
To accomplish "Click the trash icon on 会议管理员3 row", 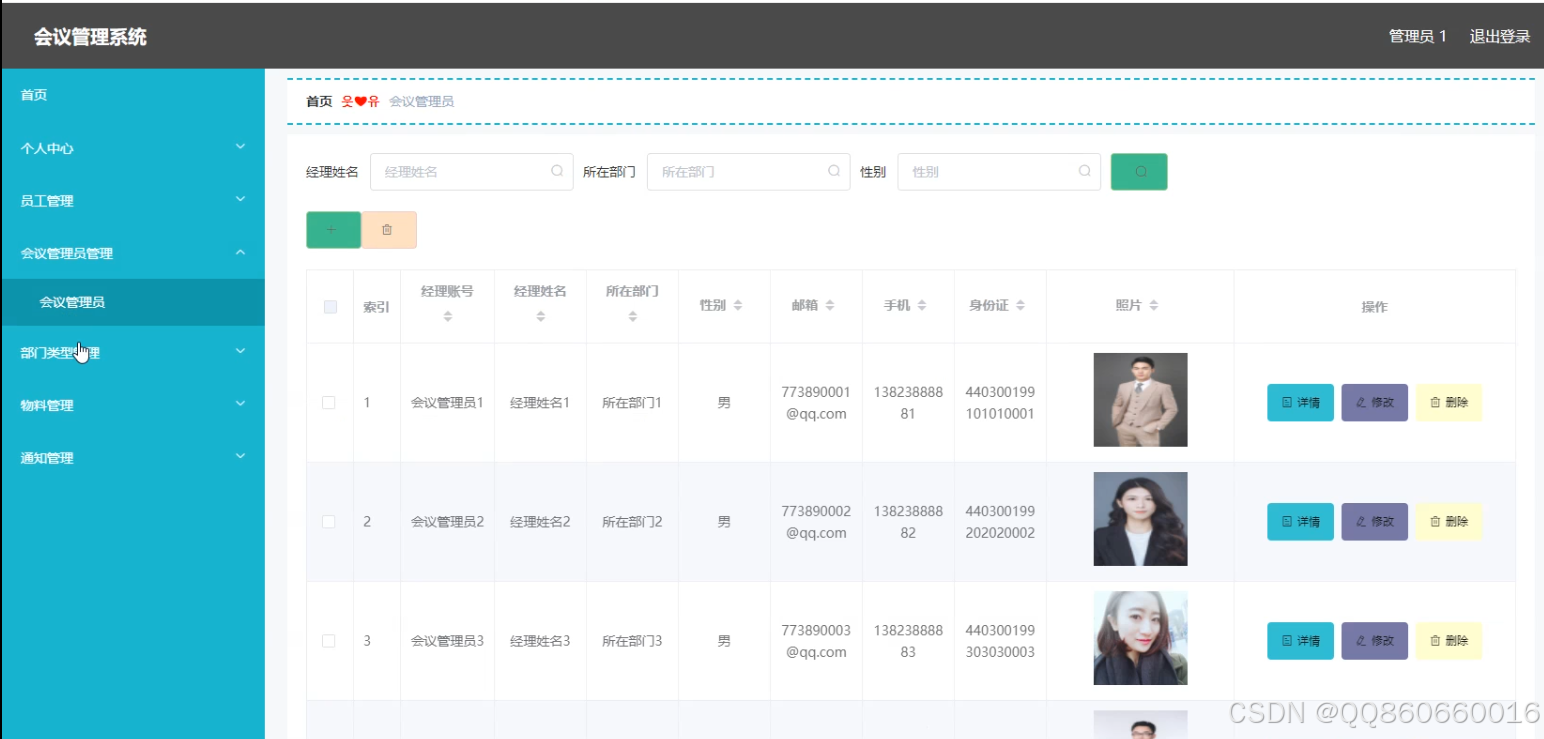I will (x=1436, y=640).
